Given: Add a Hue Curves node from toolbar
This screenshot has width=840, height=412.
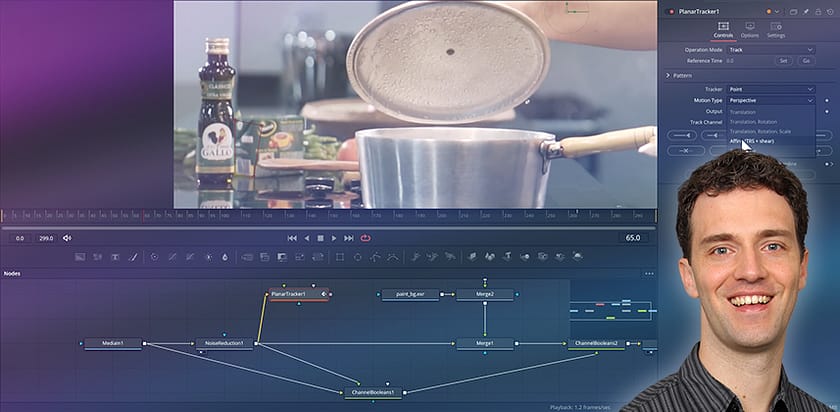Looking at the screenshot, I should tap(190, 257).
